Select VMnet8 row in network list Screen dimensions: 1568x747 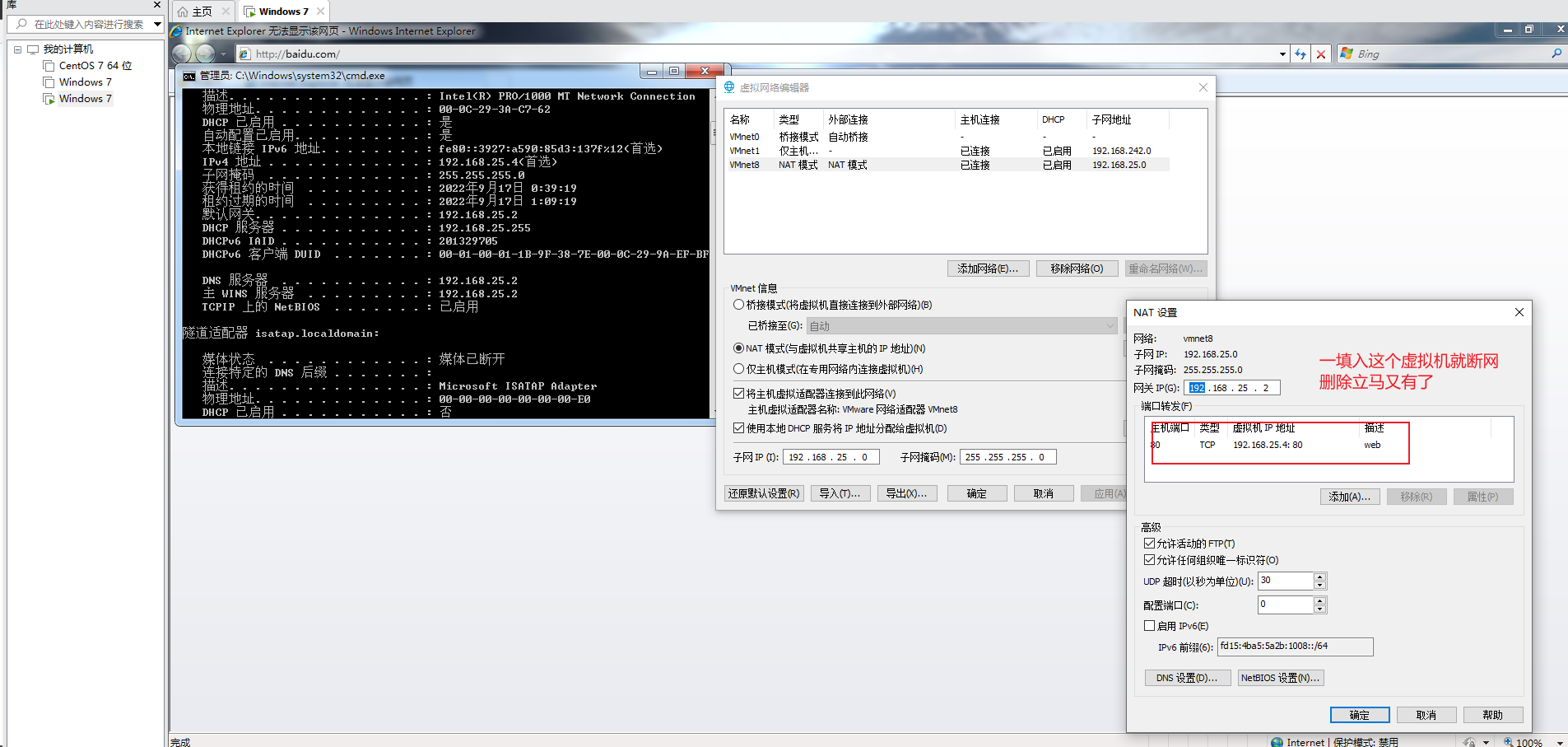tap(947, 165)
